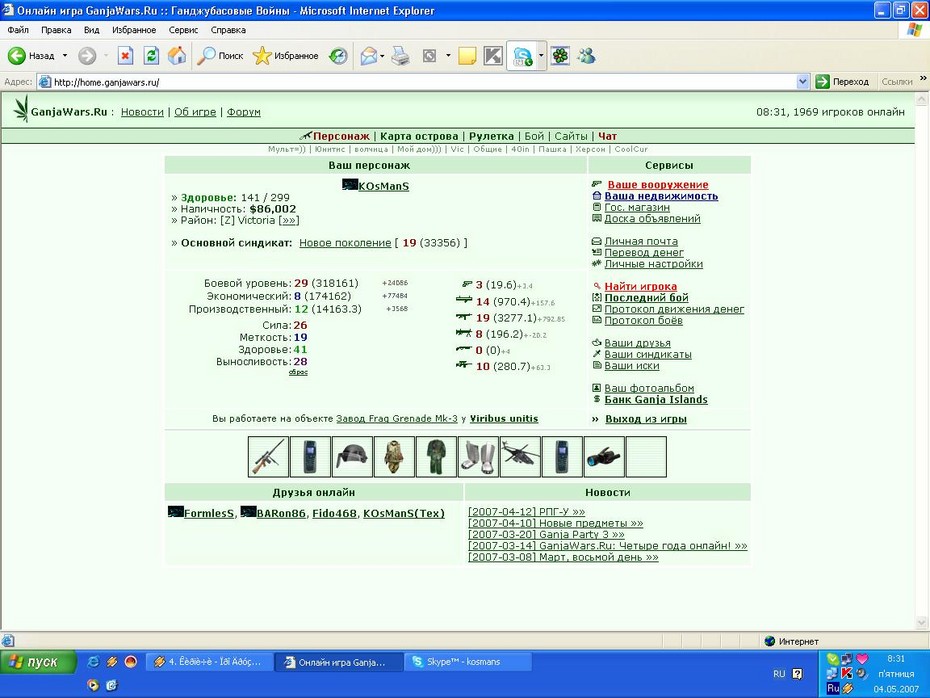Click the pink heart tray icon
The image size is (930, 698).
(x=862, y=659)
